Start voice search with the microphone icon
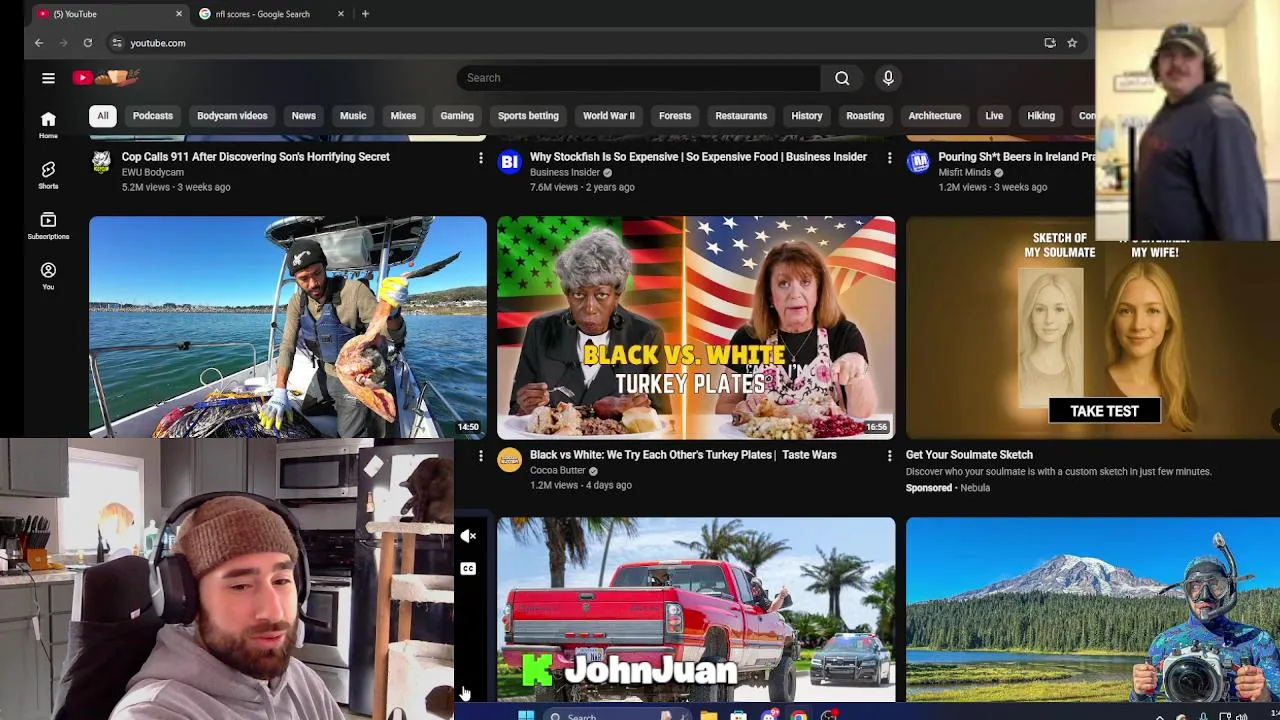Image resolution: width=1280 pixels, height=720 pixels. click(x=888, y=78)
